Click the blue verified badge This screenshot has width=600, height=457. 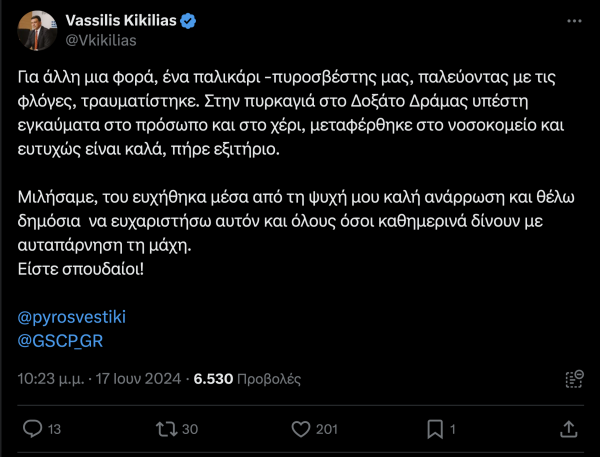coord(202,22)
